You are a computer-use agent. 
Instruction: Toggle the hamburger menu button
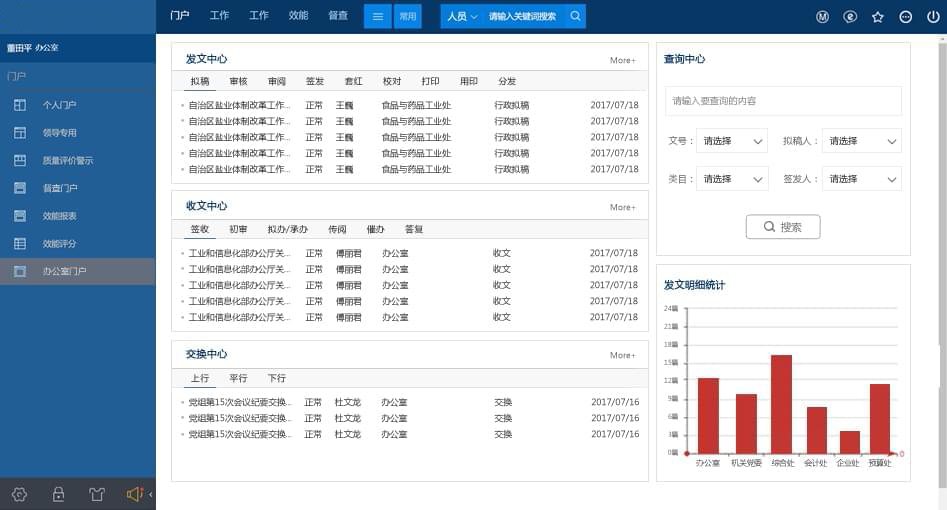[x=377, y=16]
